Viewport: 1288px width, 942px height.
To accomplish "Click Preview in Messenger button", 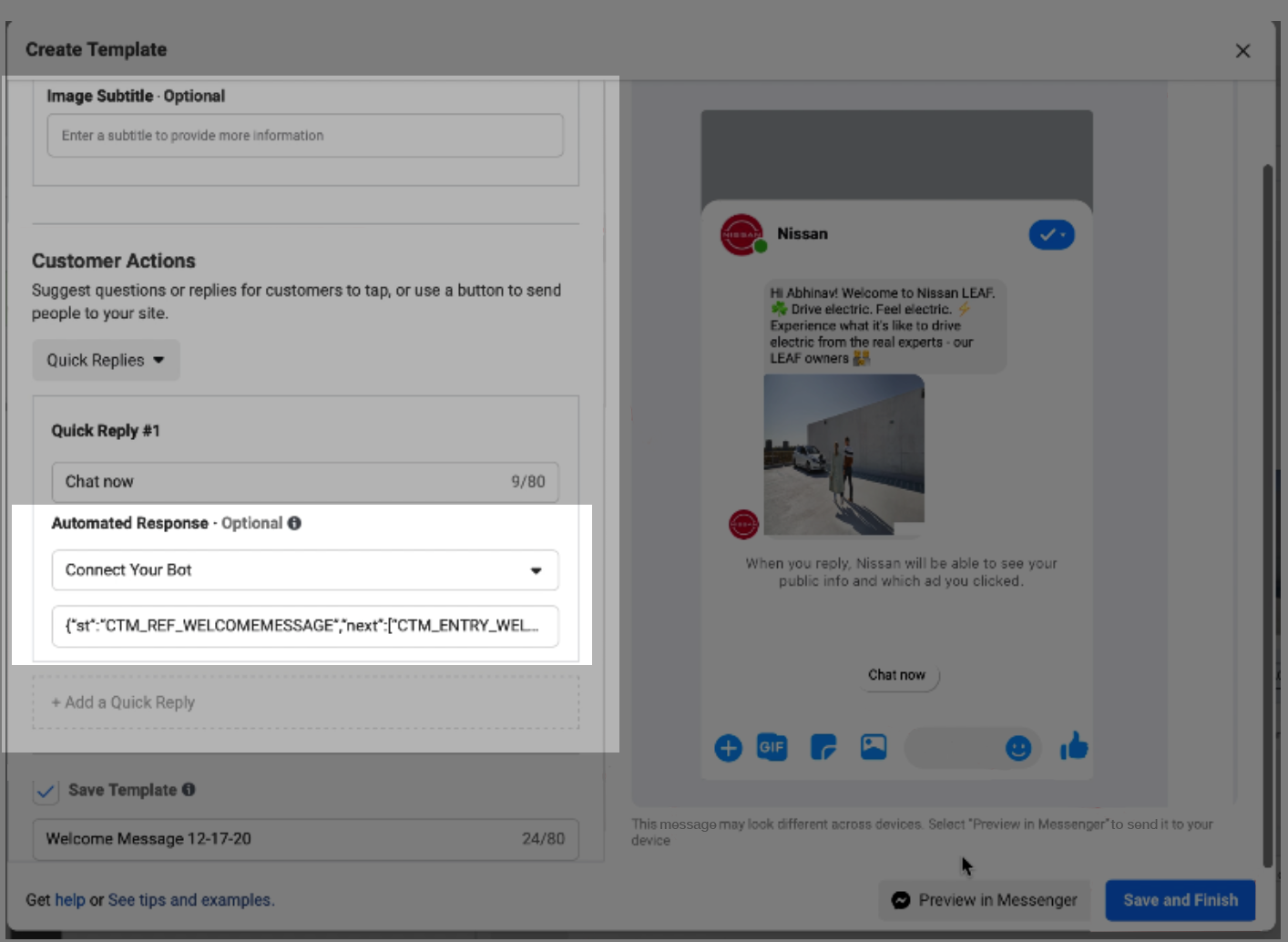I will pyautogui.click(x=985, y=900).
